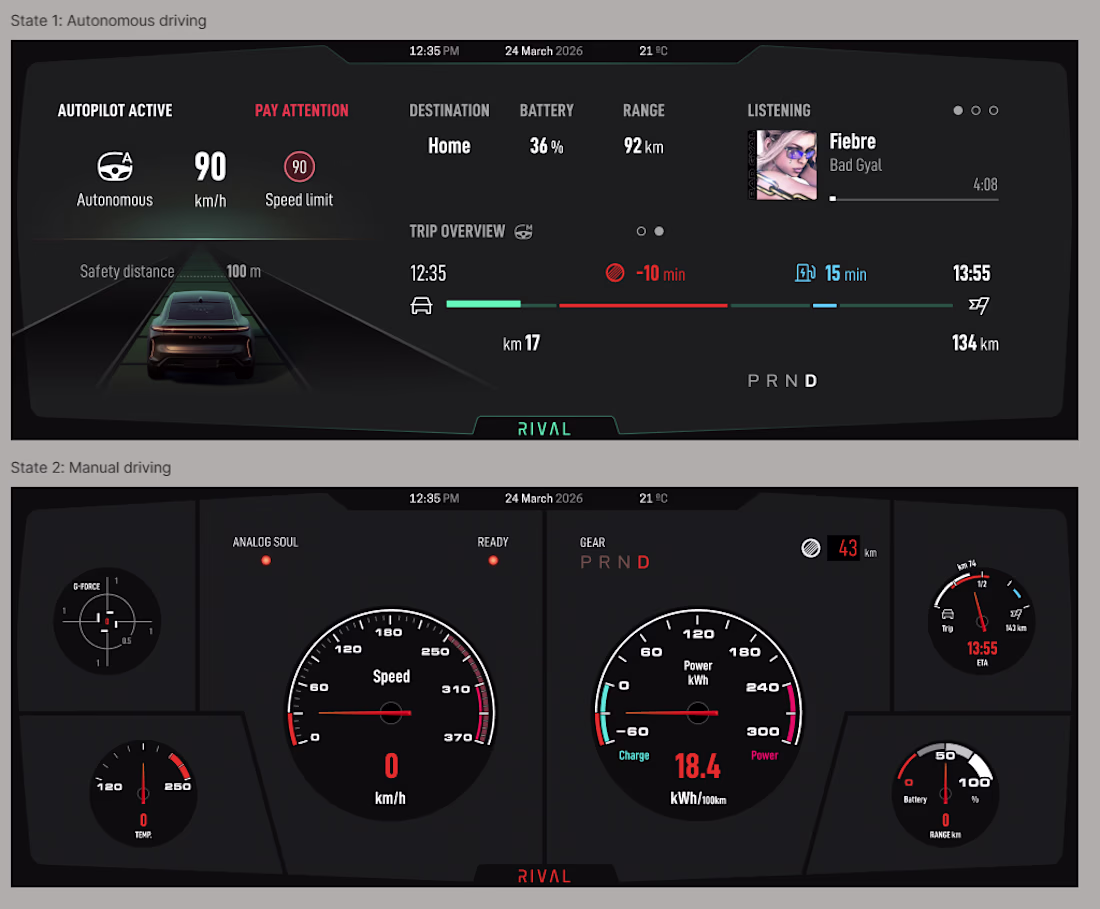Tap the TRIP OVERVIEW heading
1100x909 pixels.
pyautogui.click(x=457, y=231)
